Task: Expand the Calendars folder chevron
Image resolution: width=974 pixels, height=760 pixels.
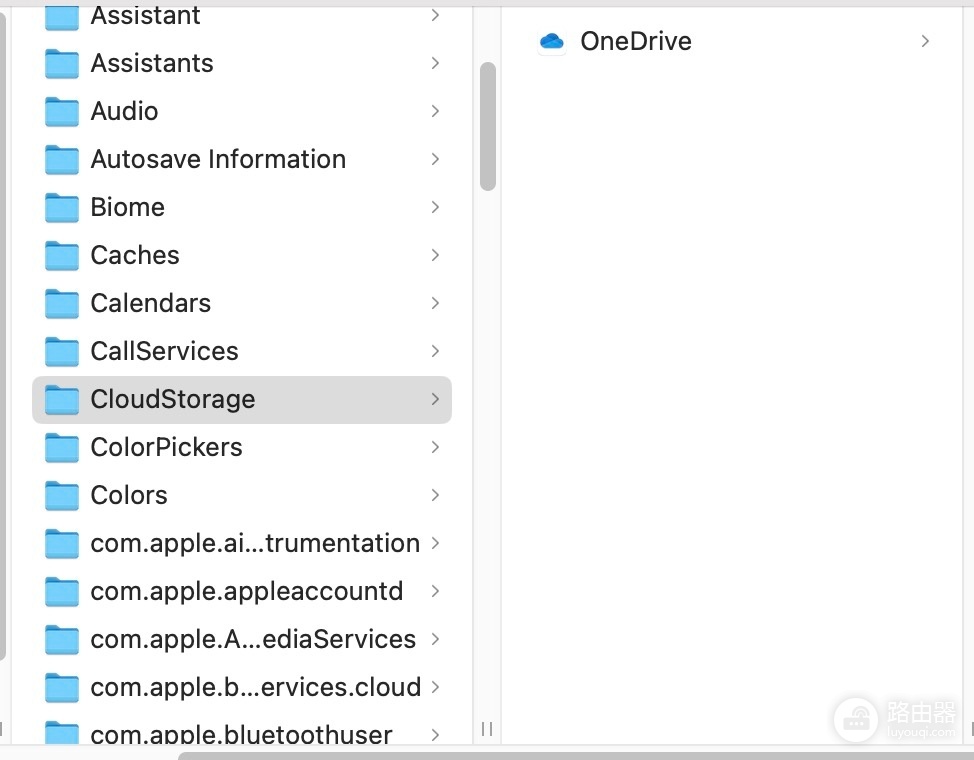Action: click(435, 303)
